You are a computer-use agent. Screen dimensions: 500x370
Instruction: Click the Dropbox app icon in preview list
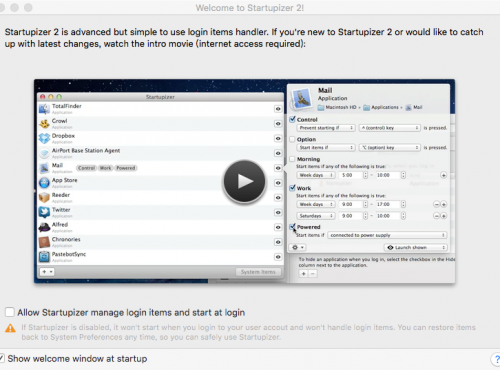click(44, 138)
